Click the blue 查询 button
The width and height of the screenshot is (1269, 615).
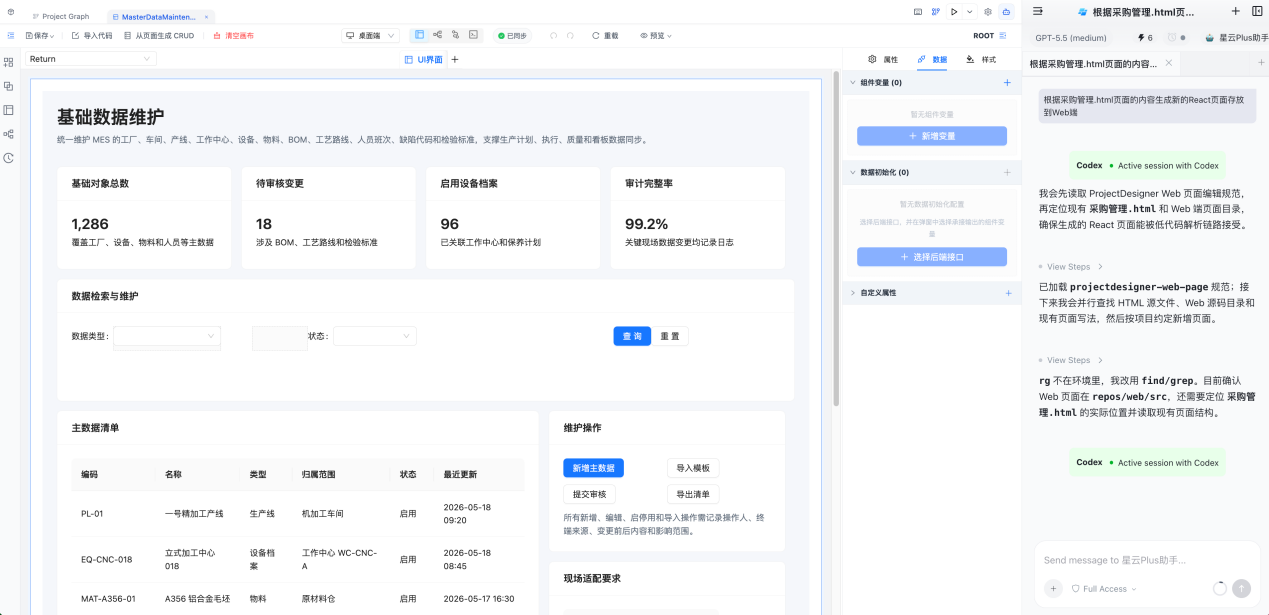point(632,336)
